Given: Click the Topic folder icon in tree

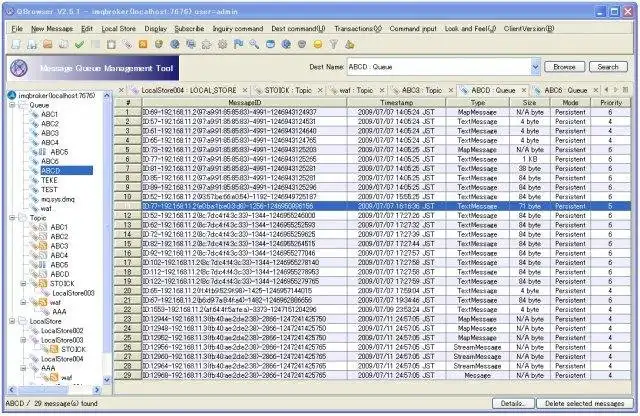Looking at the screenshot, I should pos(22,218).
